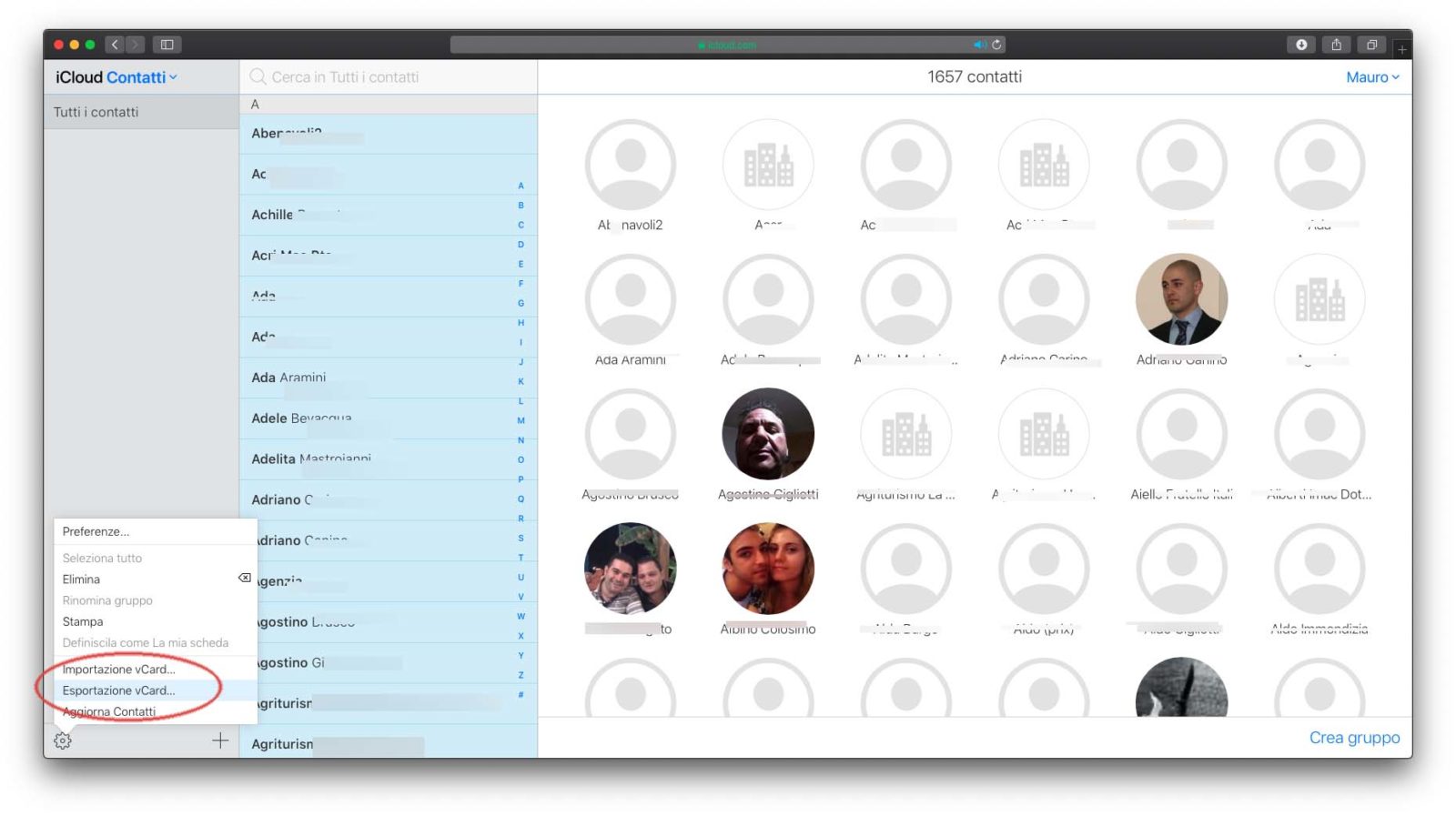The width and height of the screenshot is (1456, 816).
Task: Open Aiello Fratello Itali avatar thumbnail
Action: pos(1181,434)
